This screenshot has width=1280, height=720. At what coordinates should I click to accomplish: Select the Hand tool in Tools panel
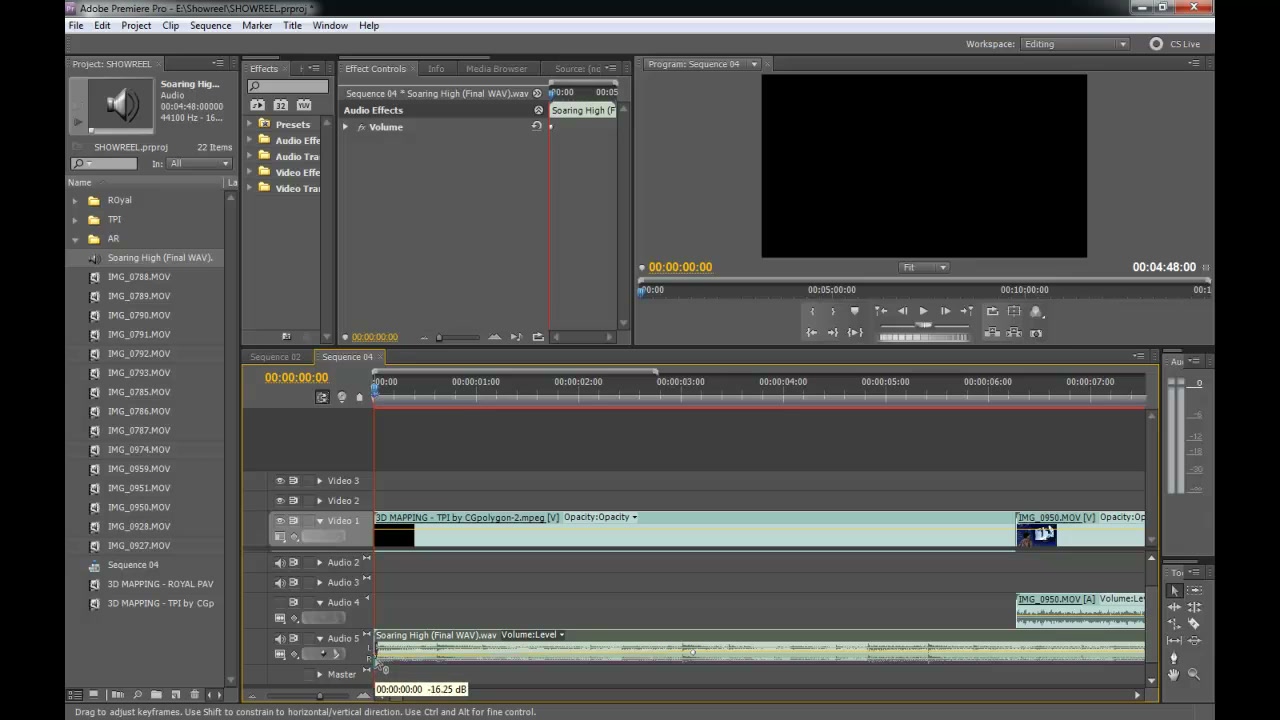point(1174,675)
